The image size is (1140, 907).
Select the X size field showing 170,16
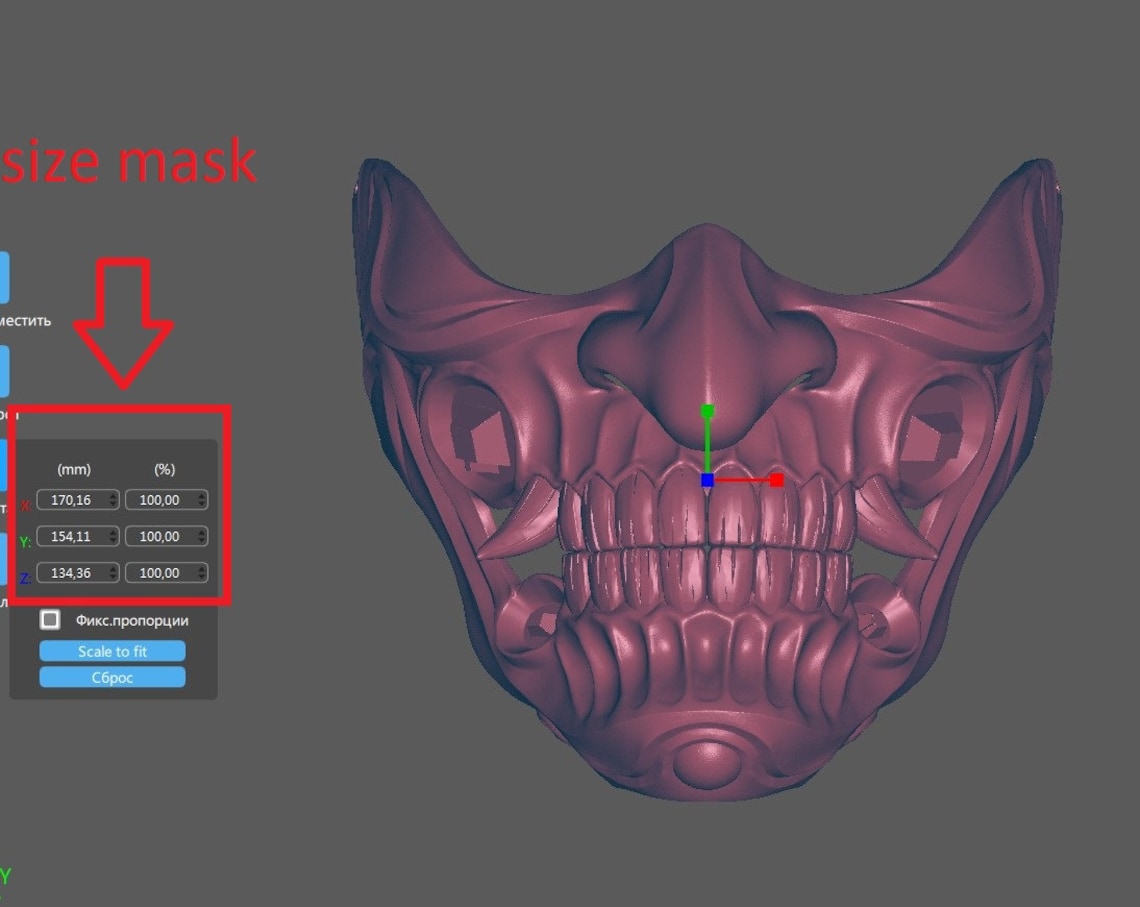72,499
